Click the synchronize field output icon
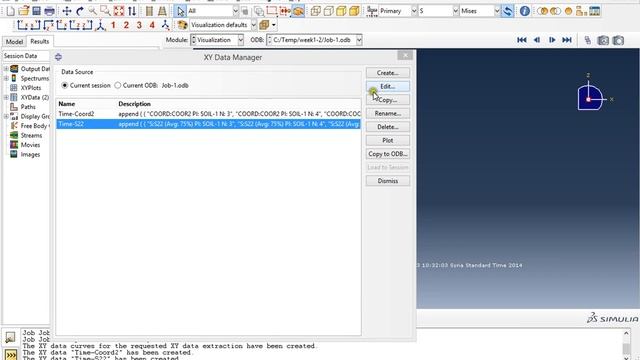The width and height of the screenshot is (640, 360). (x=507, y=11)
